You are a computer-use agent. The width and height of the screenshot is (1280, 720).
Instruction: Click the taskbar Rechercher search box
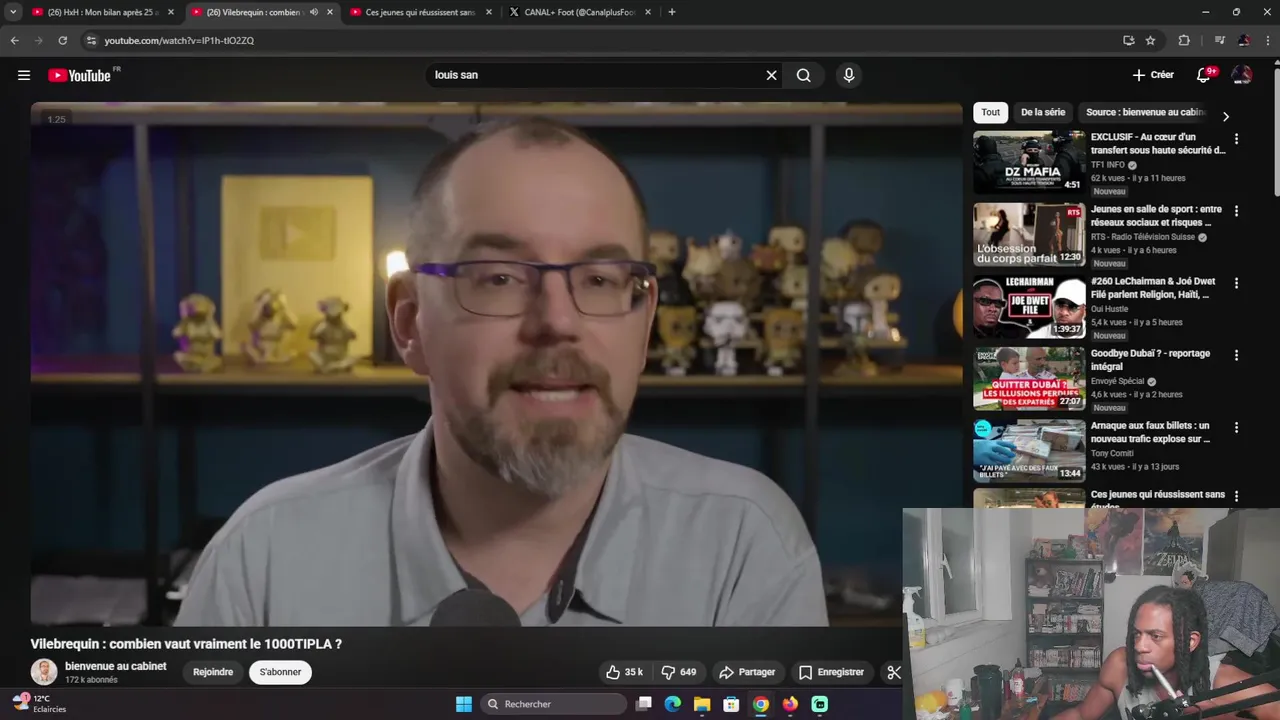pos(552,704)
